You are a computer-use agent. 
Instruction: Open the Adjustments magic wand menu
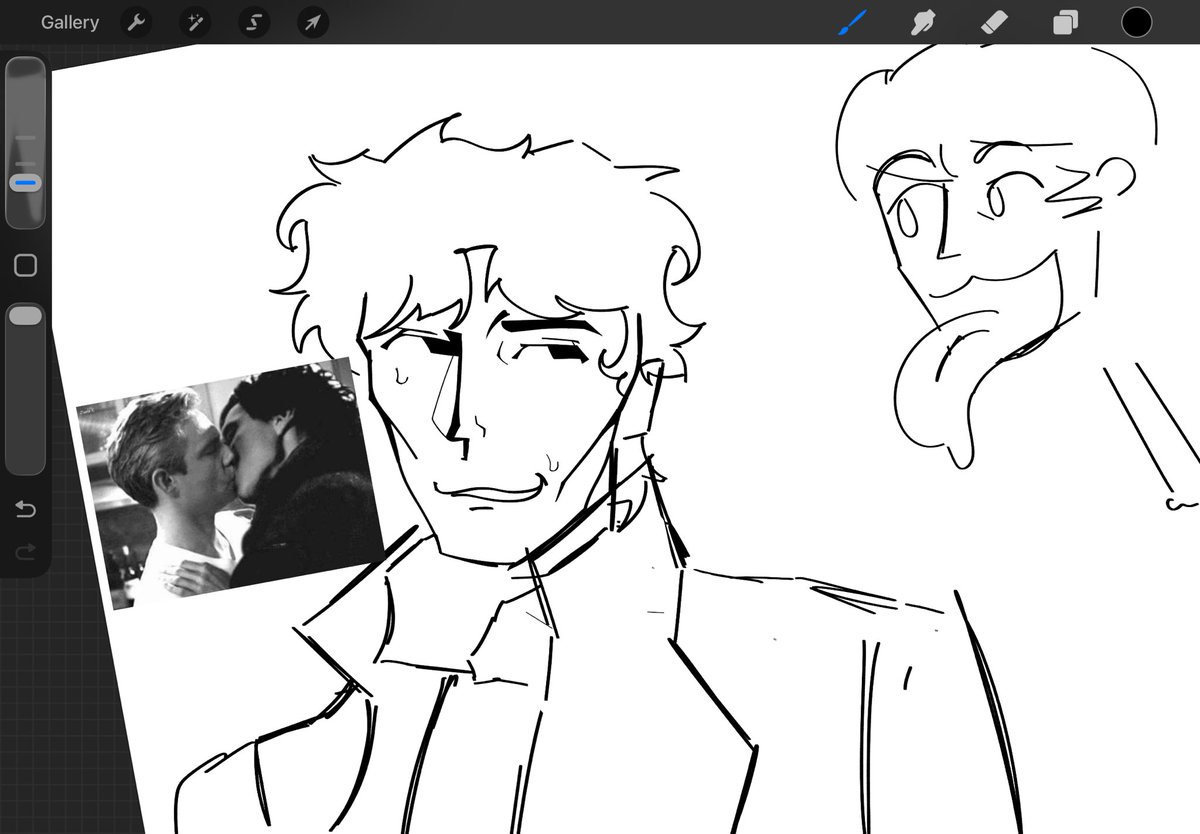click(195, 22)
